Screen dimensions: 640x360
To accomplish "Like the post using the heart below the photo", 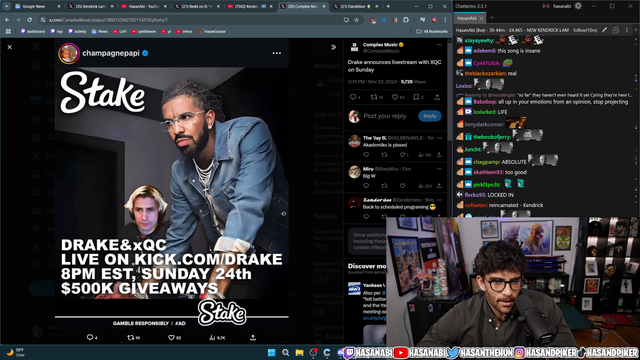I will coord(171,337).
